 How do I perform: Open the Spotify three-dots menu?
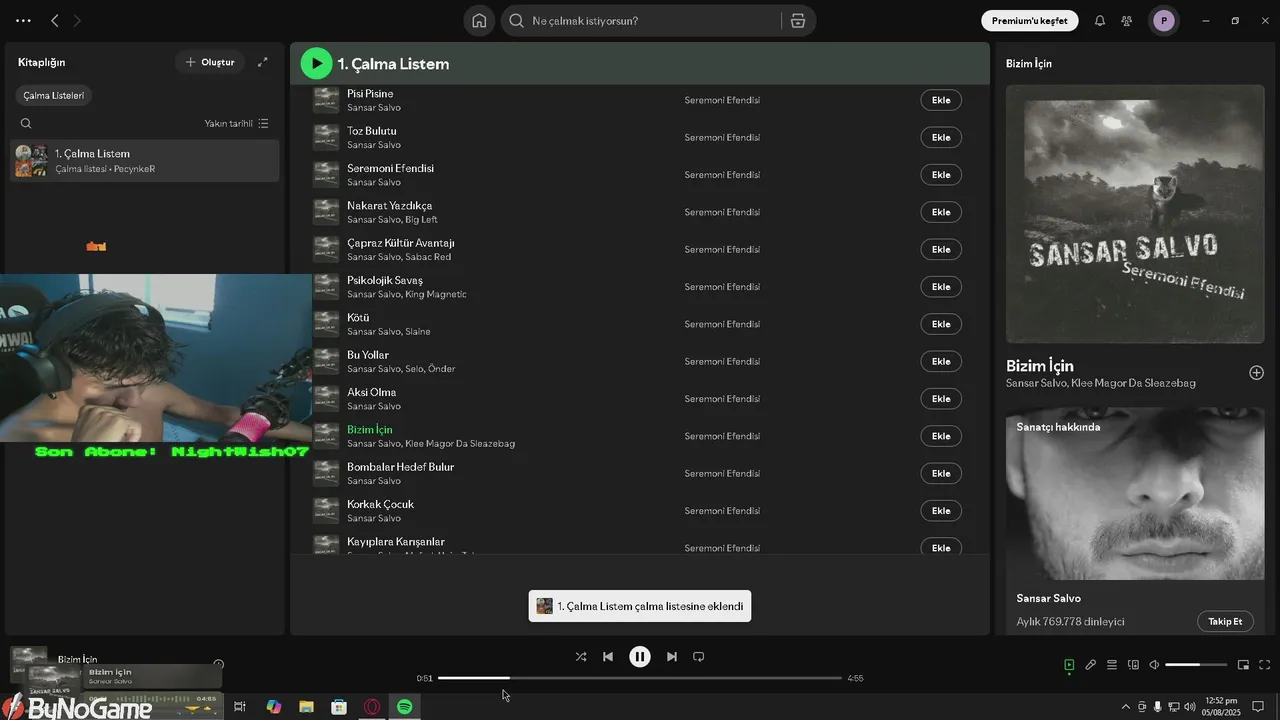[23, 20]
